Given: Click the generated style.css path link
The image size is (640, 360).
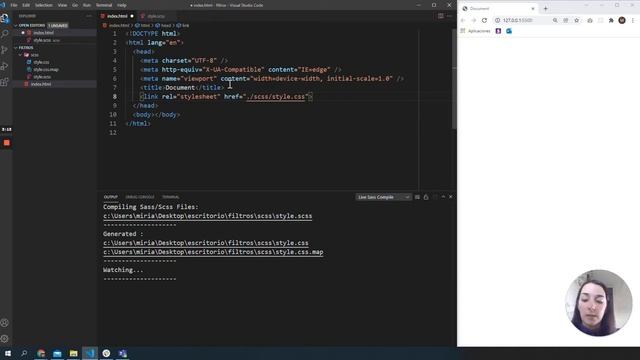Looking at the screenshot, I should 206,243.
